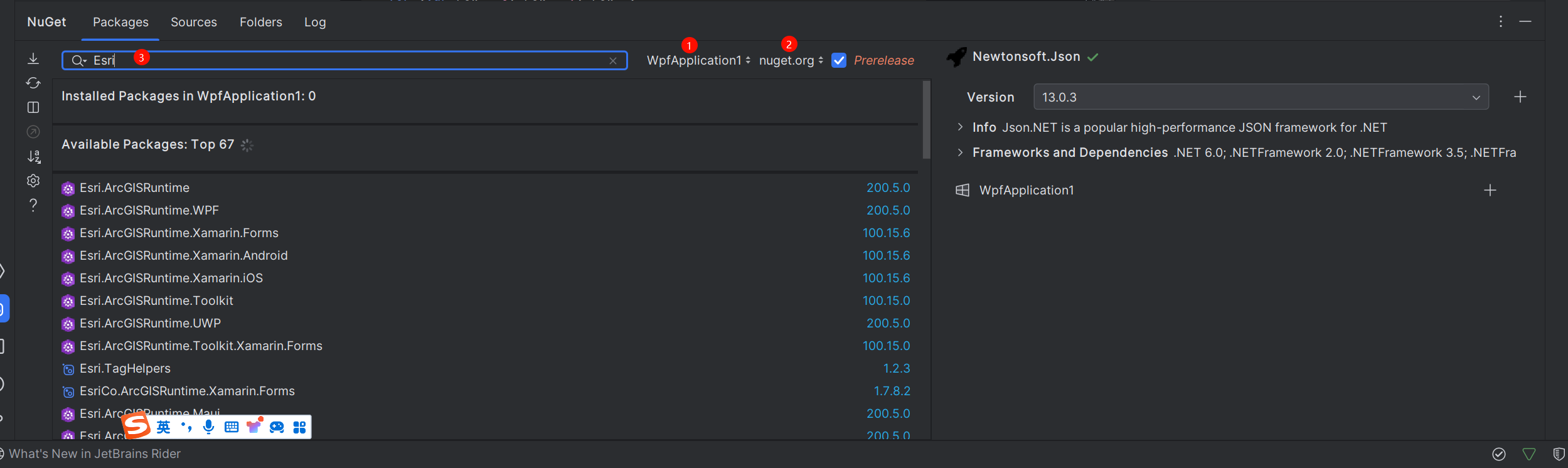
Task: Click the Sogou microphone voice input icon
Action: tap(209, 427)
